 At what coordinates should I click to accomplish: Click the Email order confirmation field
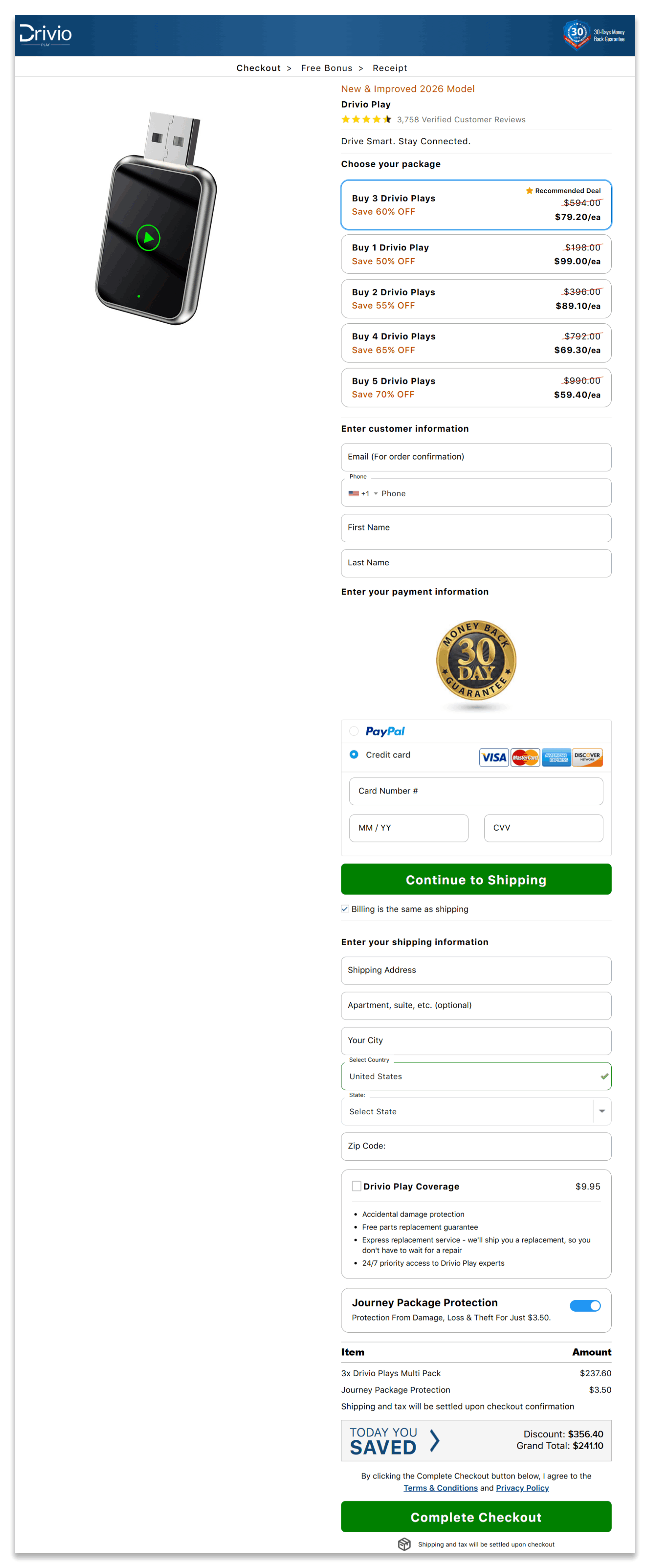tap(476, 457)
